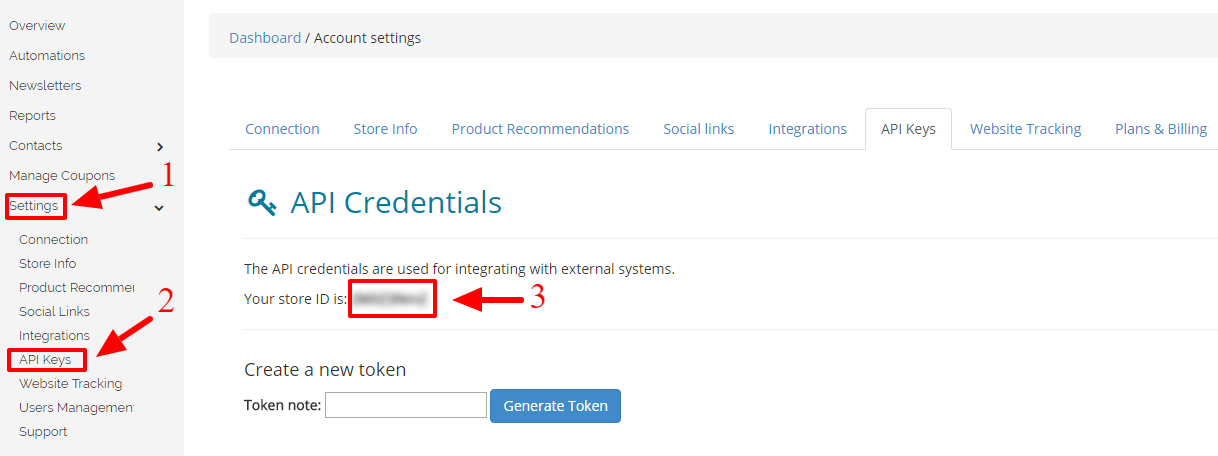
Task: Select the Website Tracking tab
Action: coord(1025,129)
